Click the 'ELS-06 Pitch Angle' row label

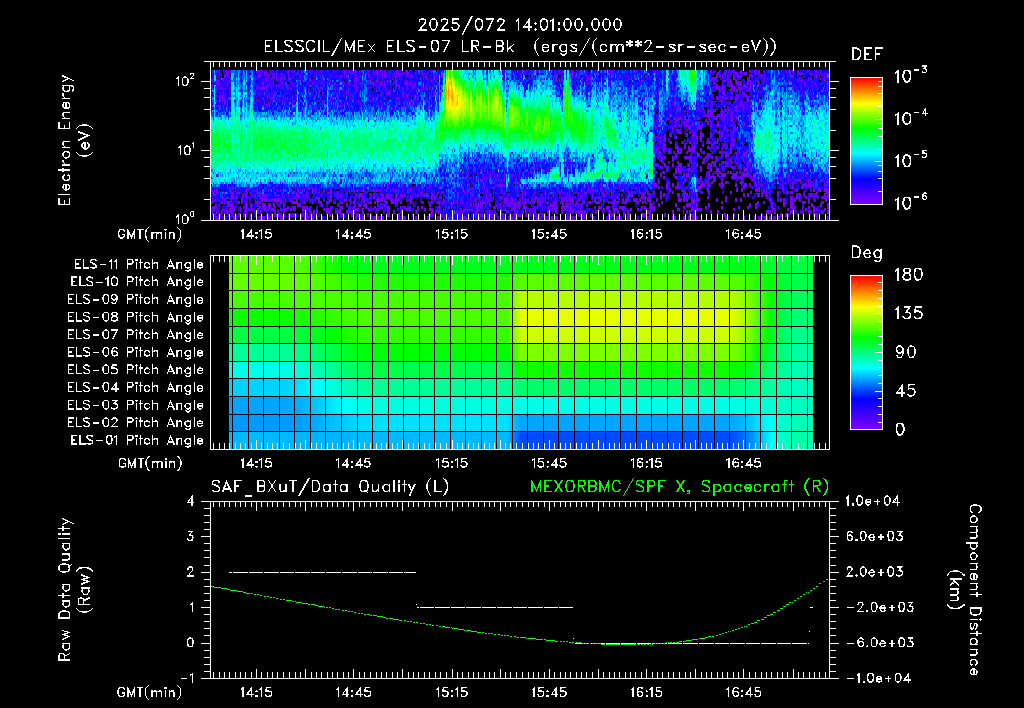tap(136, 353)
